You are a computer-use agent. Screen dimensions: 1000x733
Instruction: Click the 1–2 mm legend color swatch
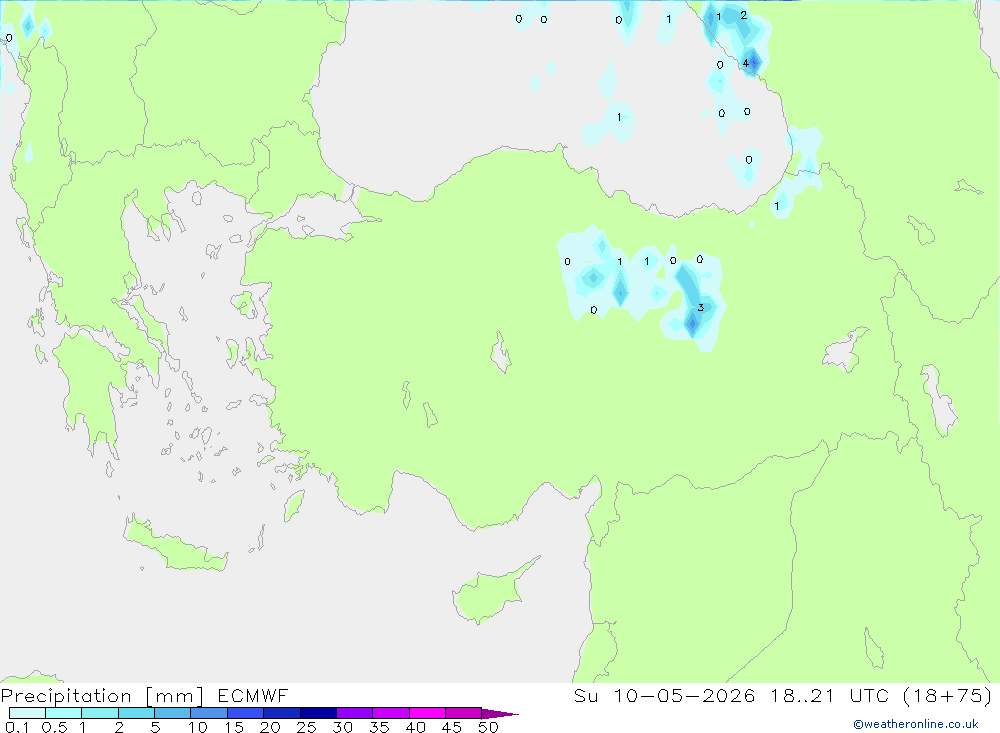[100, 713]
